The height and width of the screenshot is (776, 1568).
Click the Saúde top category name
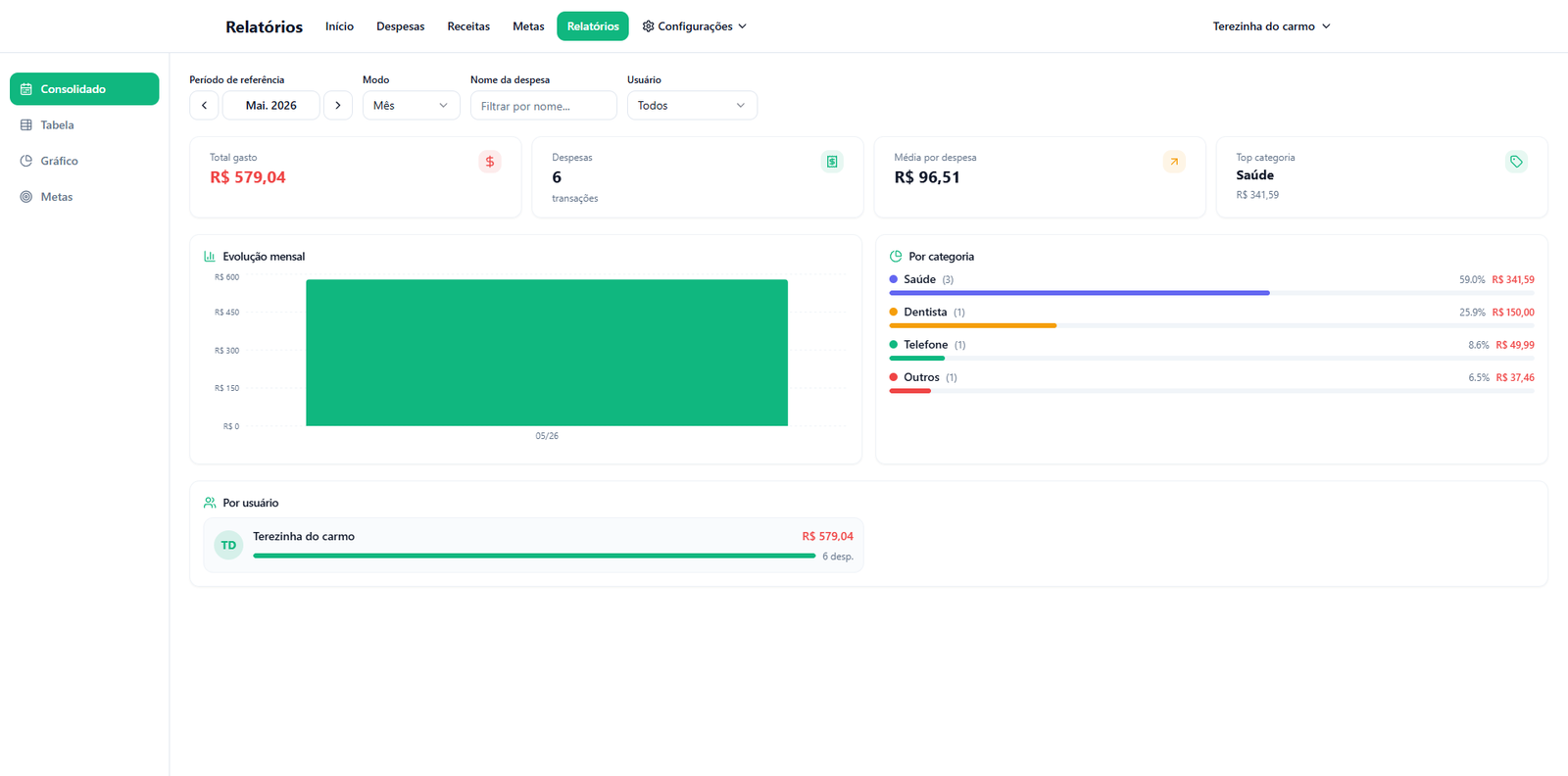click(x=1255, y=175)
